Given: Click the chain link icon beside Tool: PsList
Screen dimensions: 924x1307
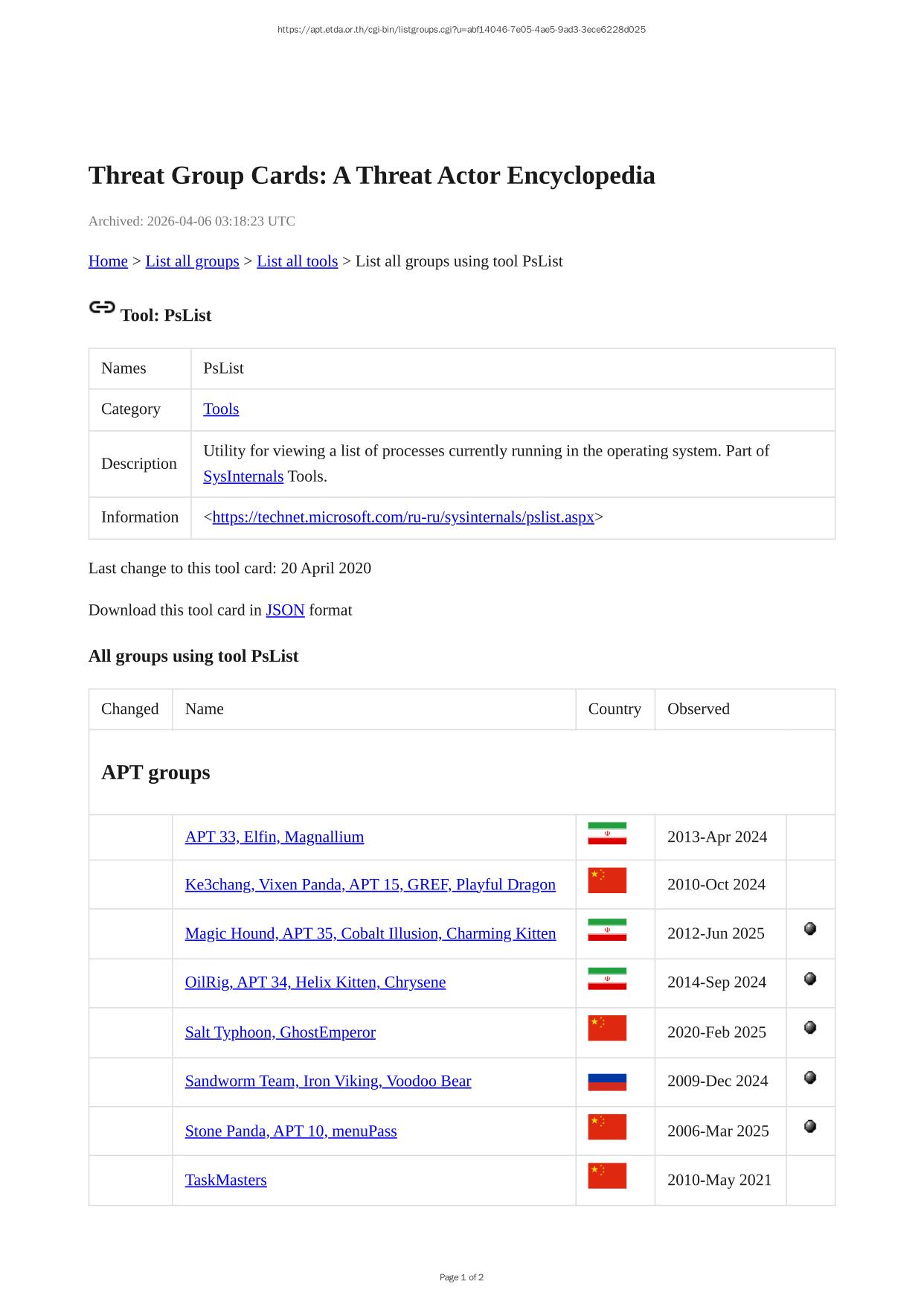Looking at the screenshot, I should click(102, 307).
